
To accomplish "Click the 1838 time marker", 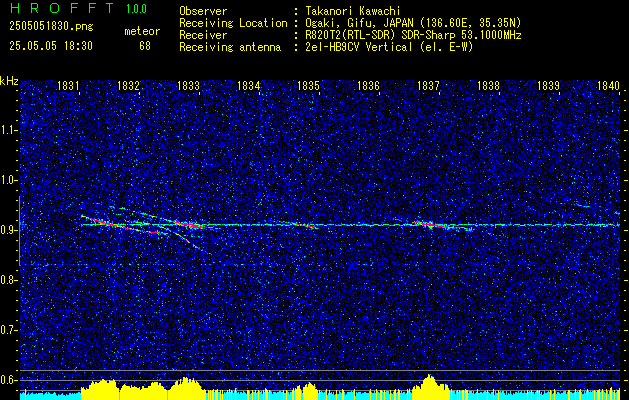I will click(489, 85).
